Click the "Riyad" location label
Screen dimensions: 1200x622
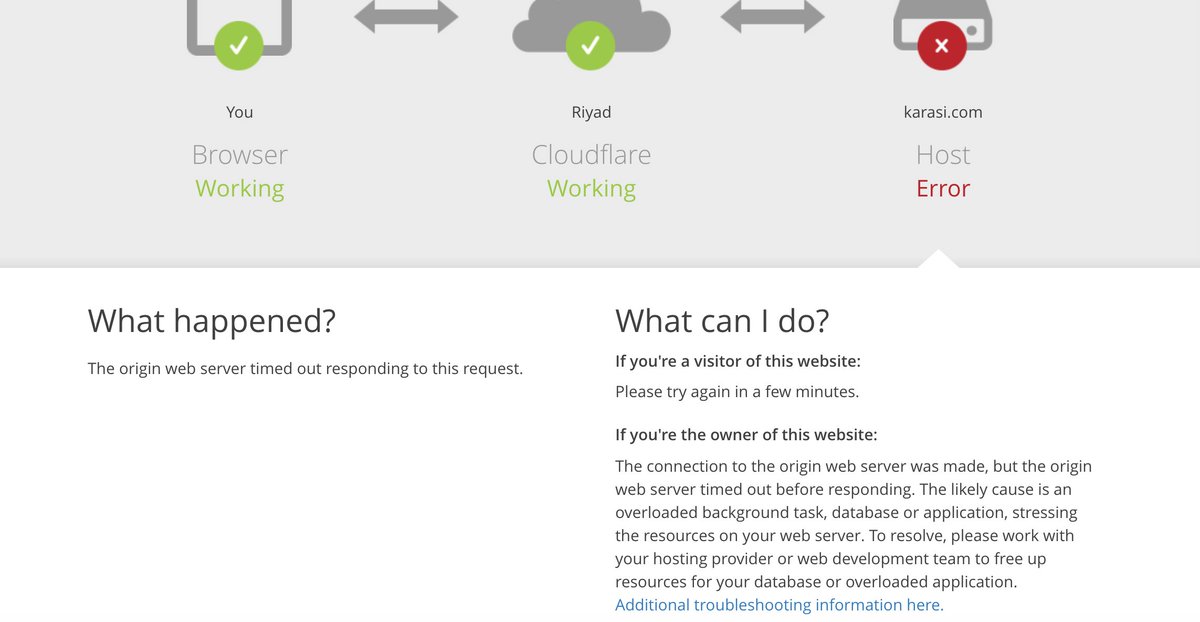coord(591,112)
